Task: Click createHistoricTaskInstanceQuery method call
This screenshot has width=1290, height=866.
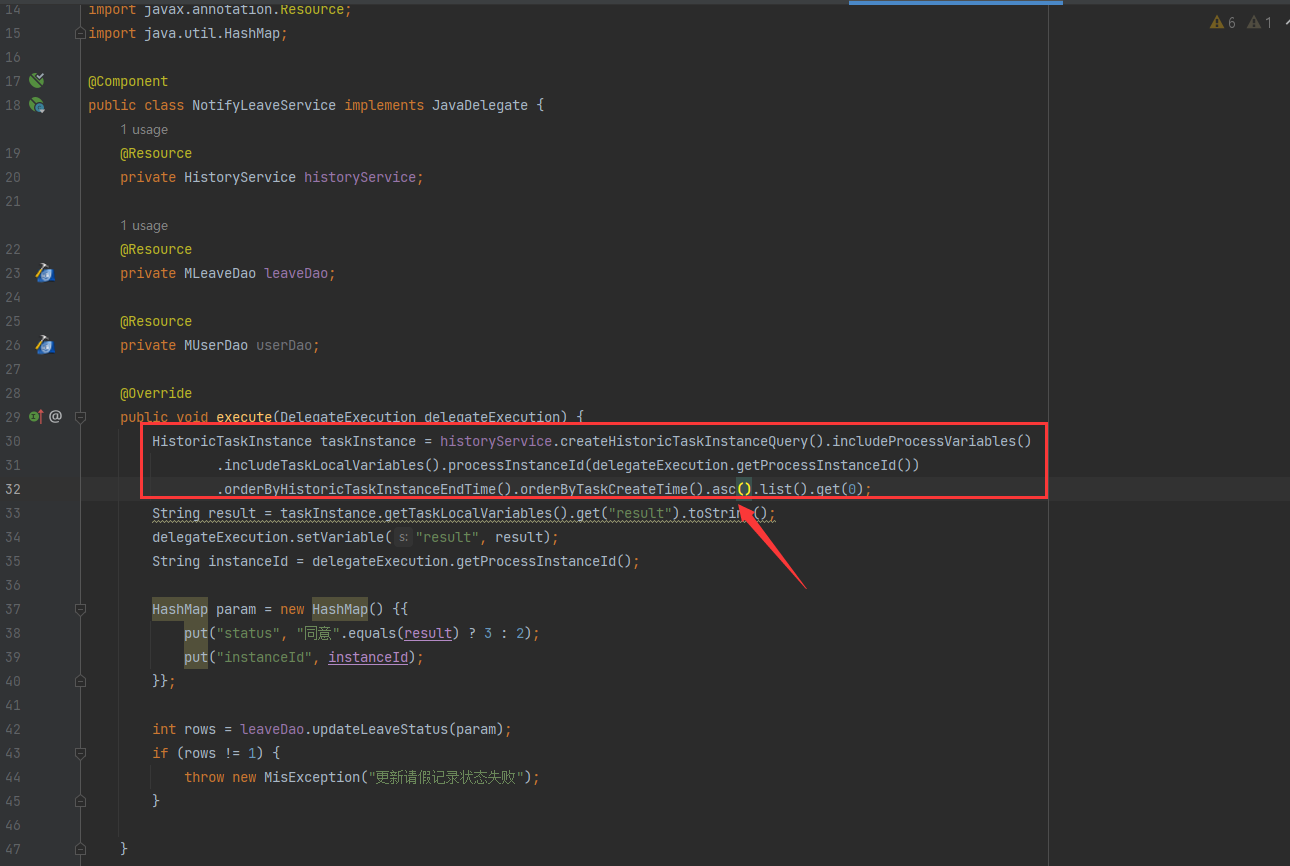Action: point(684,441)
